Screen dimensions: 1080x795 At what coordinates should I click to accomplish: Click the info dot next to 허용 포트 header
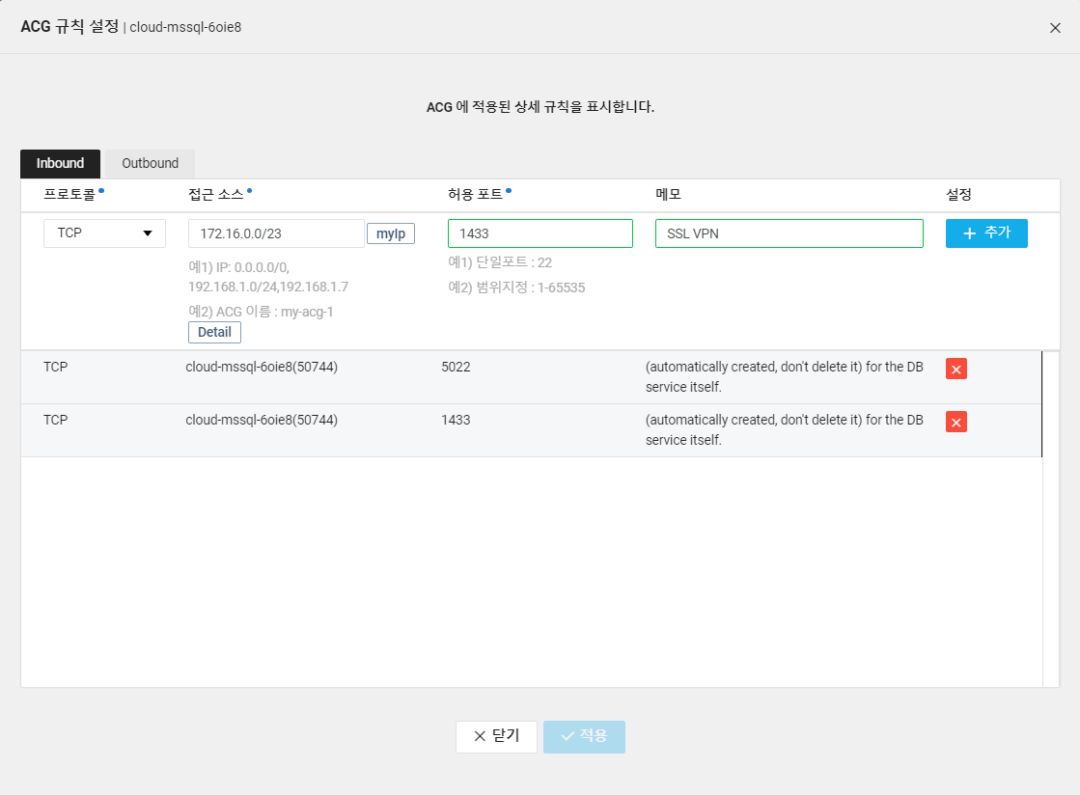point(510,190)
